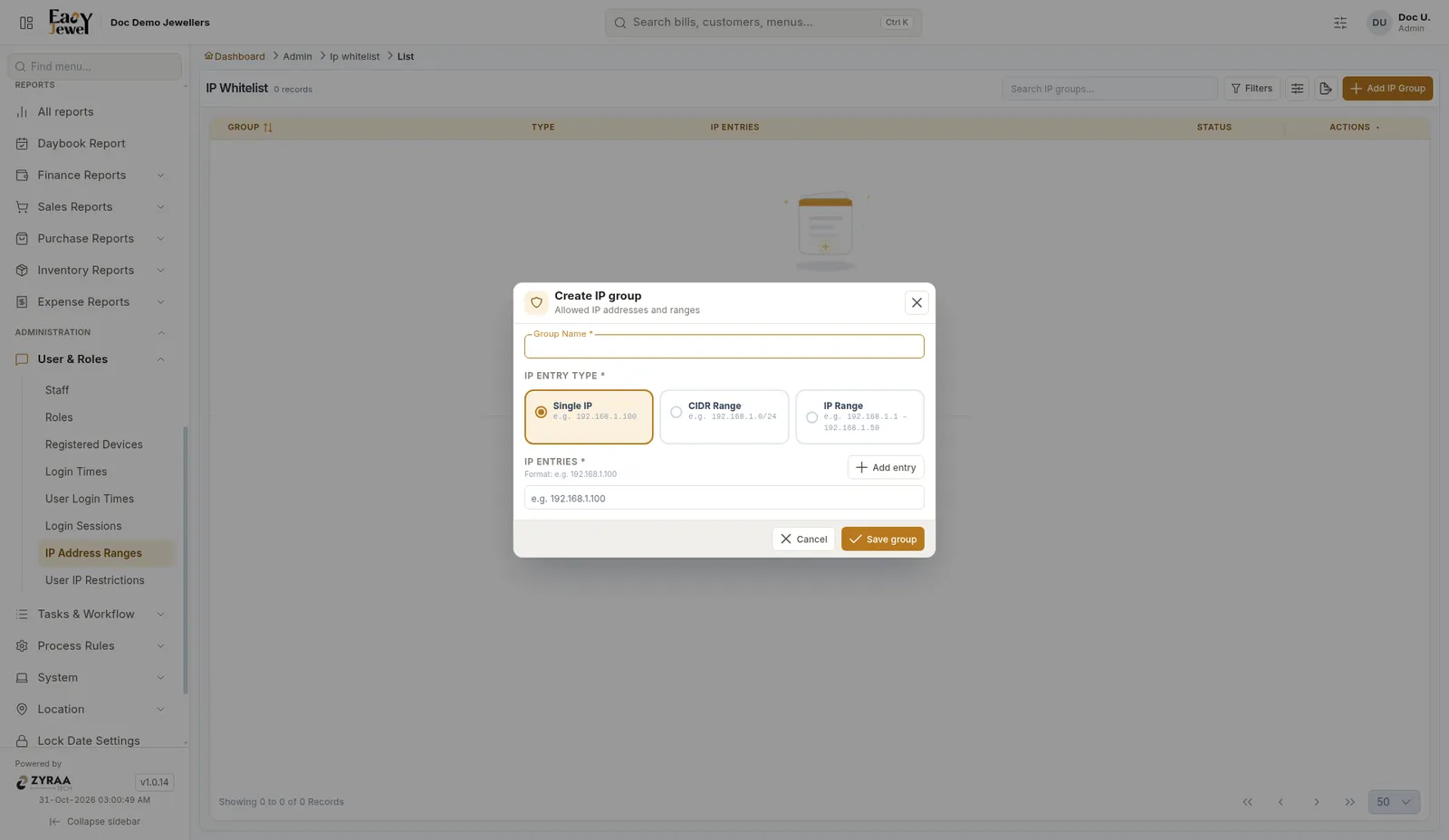The image size is (1449, 840).
Task: Go to the previous page arrow
Action: point(1281,802)
